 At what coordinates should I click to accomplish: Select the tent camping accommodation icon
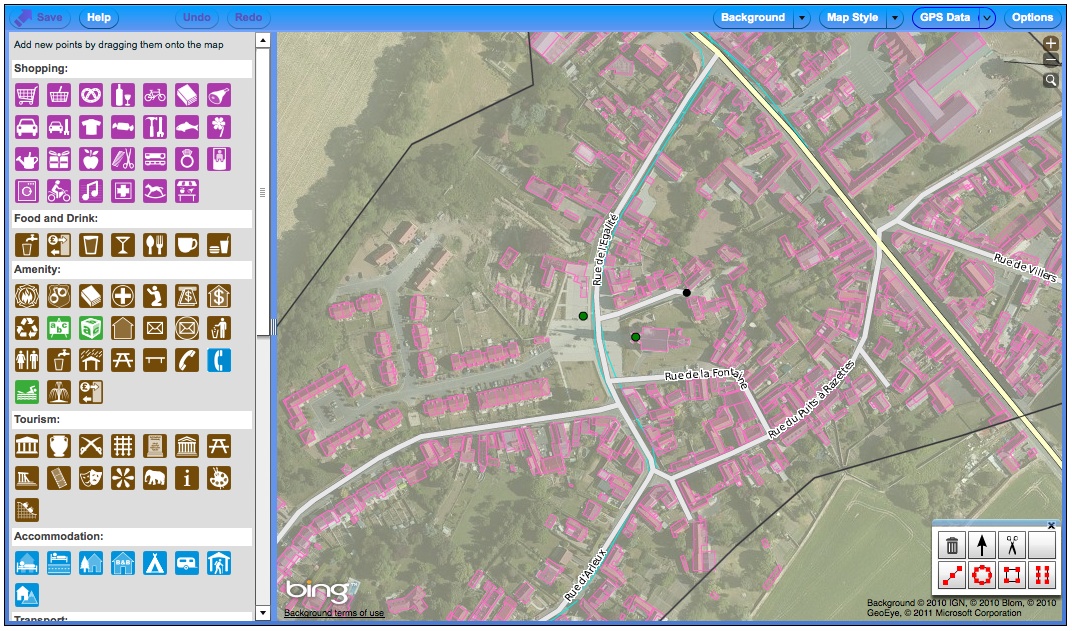(155, 563)
